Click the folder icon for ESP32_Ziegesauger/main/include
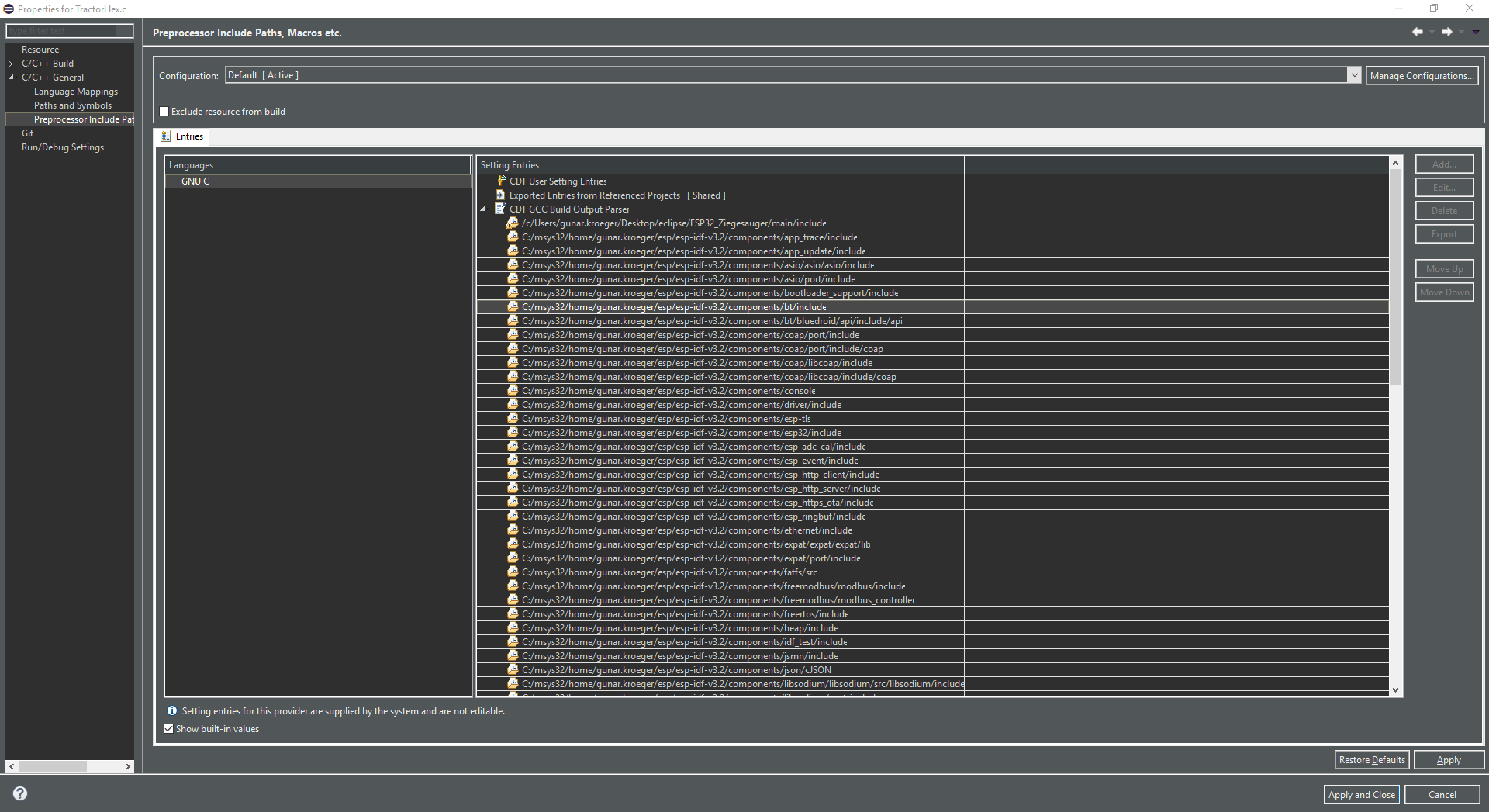The image size is (1489, 812). tap(513, 223)
